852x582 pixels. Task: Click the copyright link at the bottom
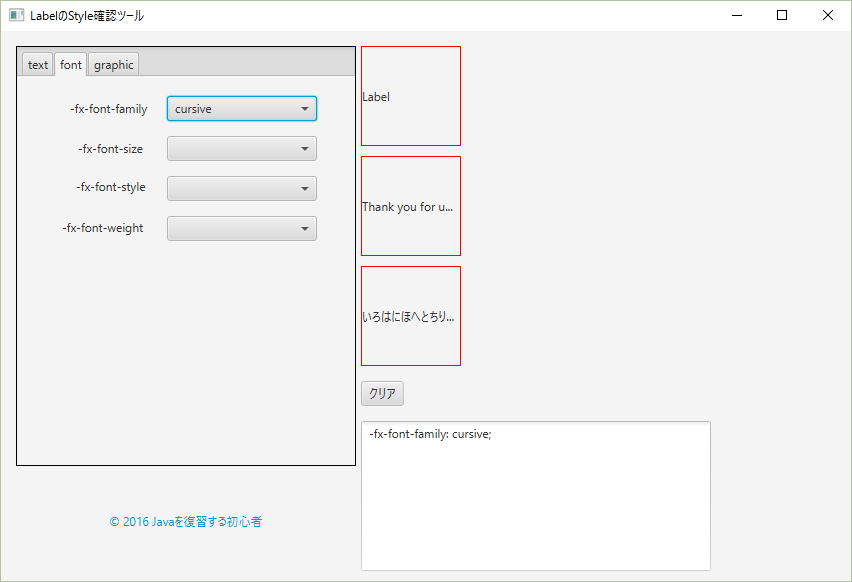pyautogui.click(x=185, y=521)
